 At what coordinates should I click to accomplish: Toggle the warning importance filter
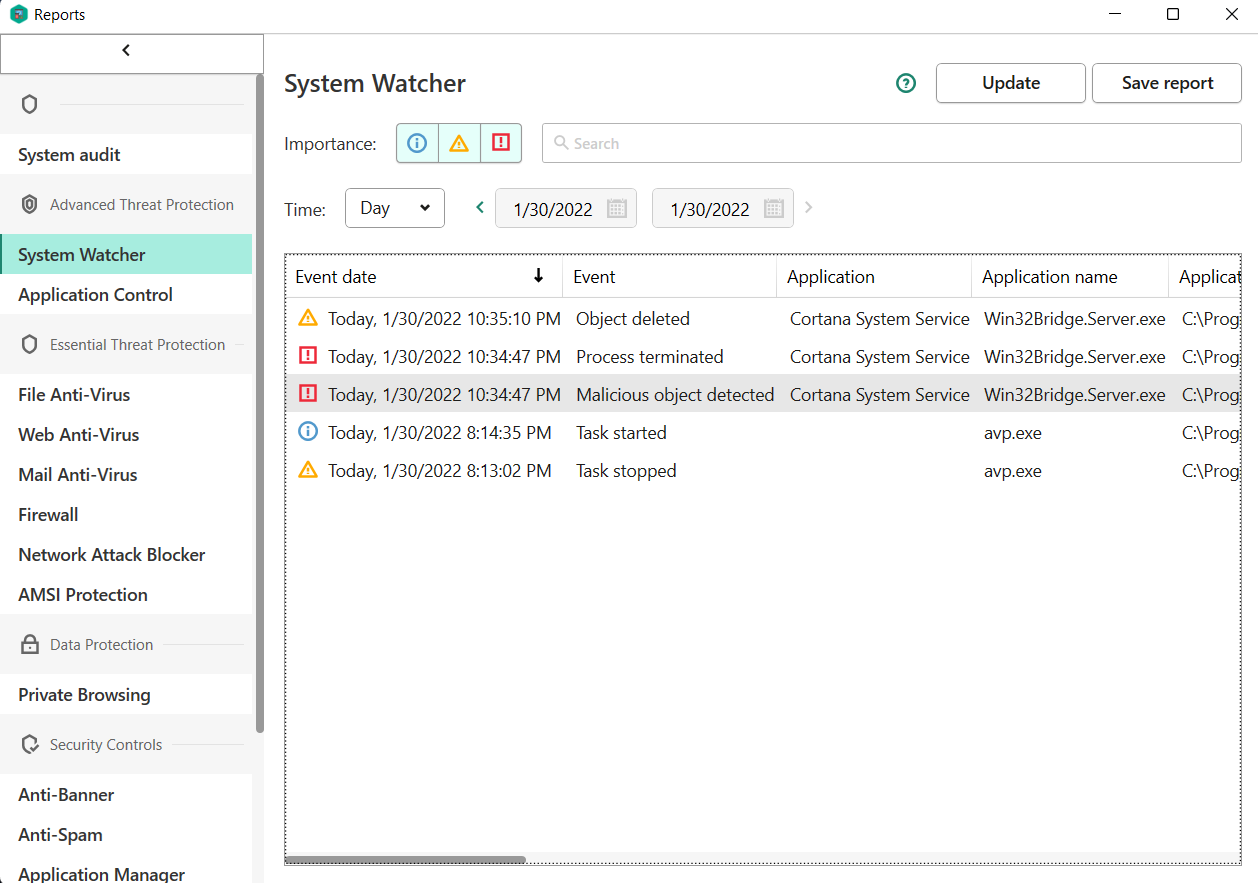[459, 144]
